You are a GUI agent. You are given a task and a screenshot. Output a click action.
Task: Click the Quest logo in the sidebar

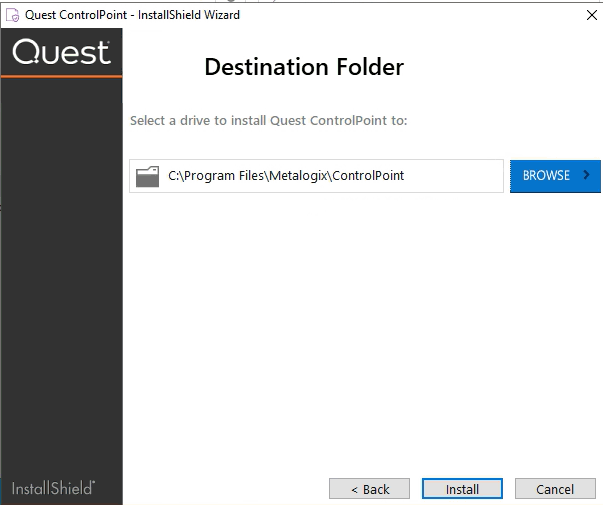pyautogui.click(x=61, y=52)
